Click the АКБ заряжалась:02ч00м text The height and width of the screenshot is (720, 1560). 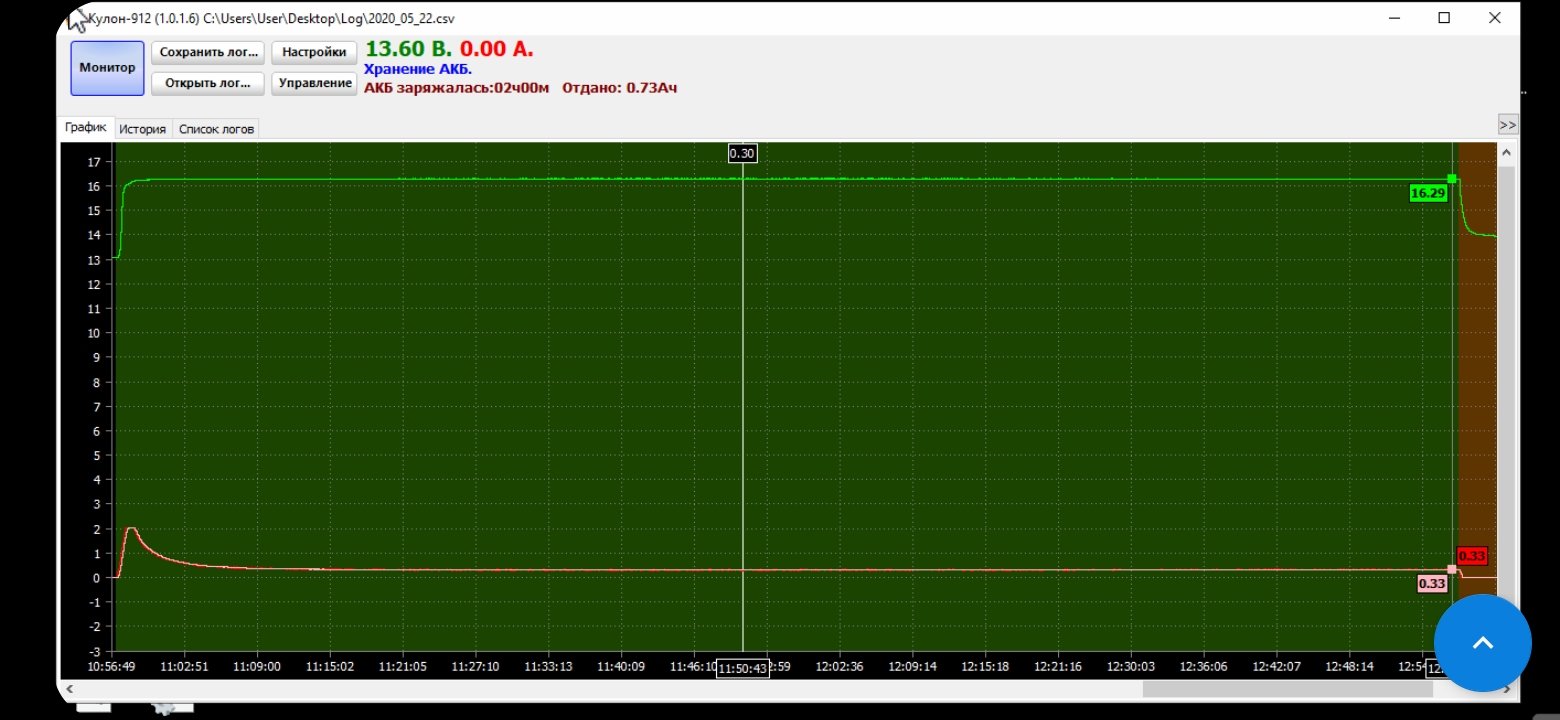457,88
